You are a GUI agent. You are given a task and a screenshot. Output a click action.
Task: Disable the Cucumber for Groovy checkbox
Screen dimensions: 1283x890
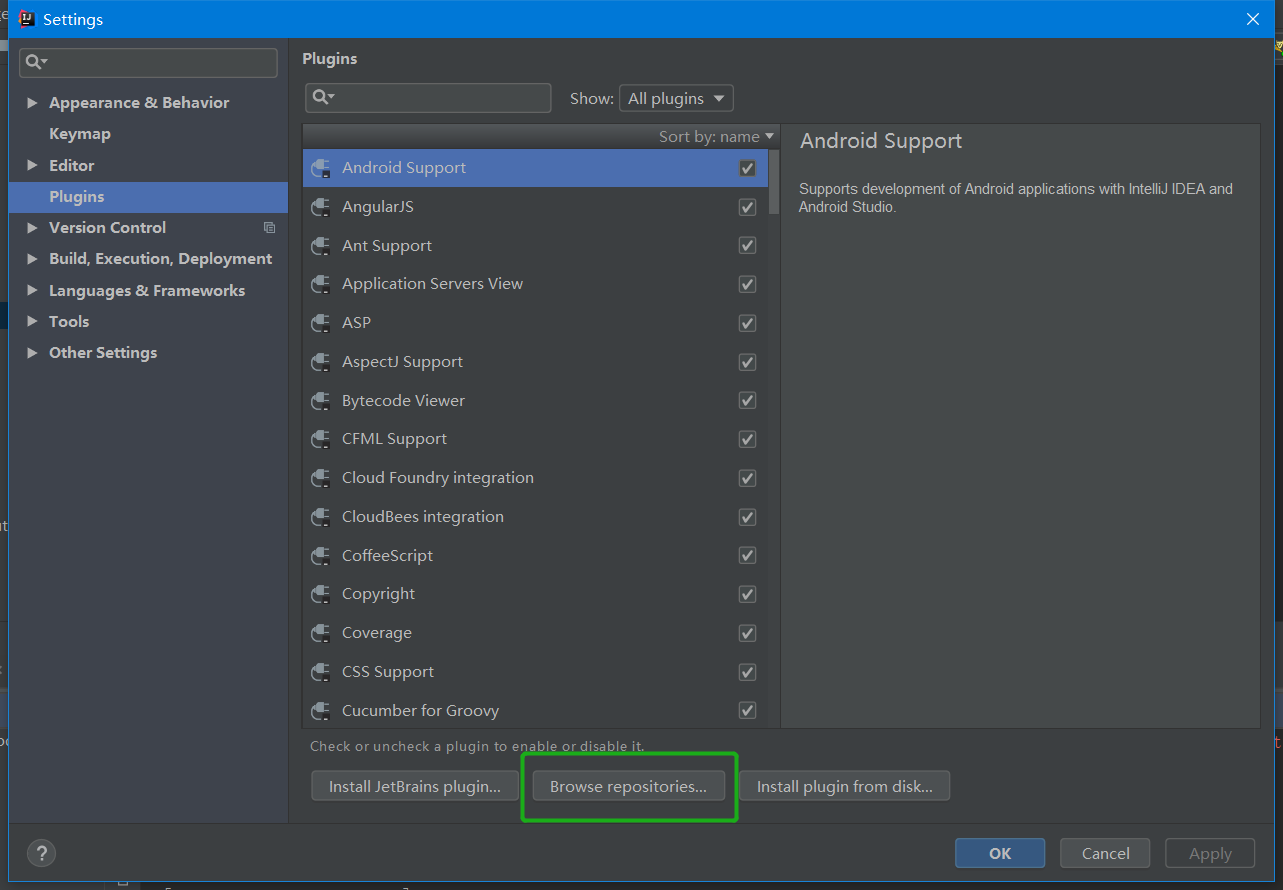(747, 711)
